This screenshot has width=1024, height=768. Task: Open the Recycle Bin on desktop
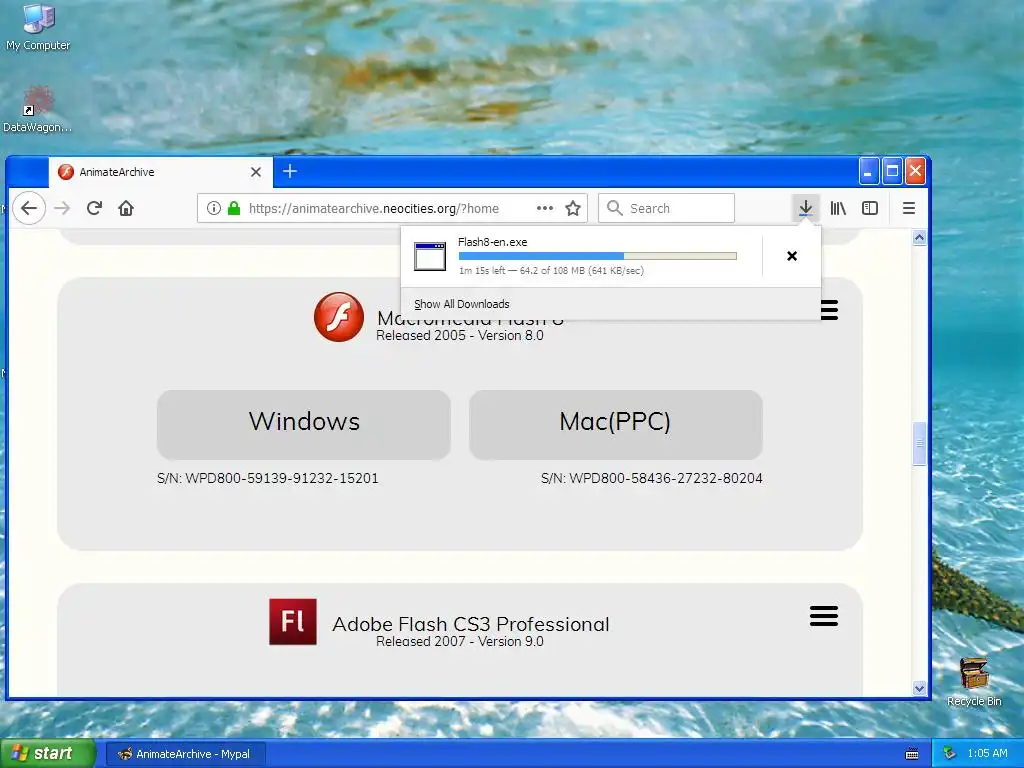[974, 682]
